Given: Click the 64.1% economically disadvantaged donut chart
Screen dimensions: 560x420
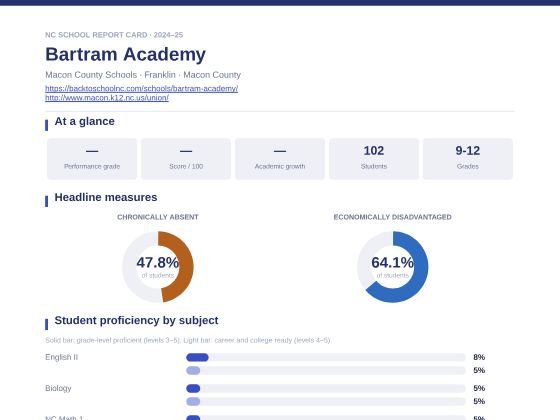Looking at the screenshot, I should point(392,267).
